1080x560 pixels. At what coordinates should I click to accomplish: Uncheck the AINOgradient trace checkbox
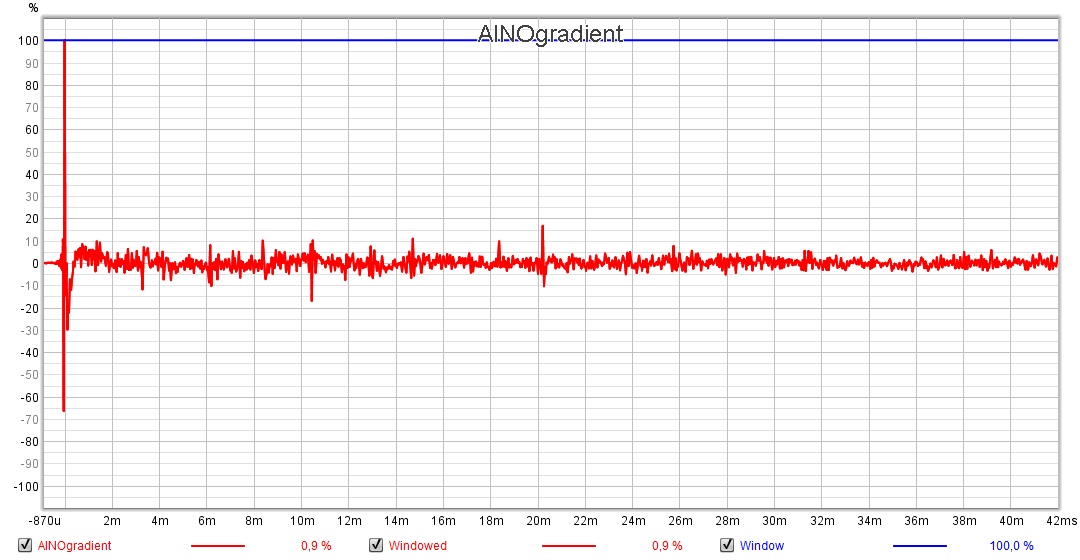coord(25,545)
